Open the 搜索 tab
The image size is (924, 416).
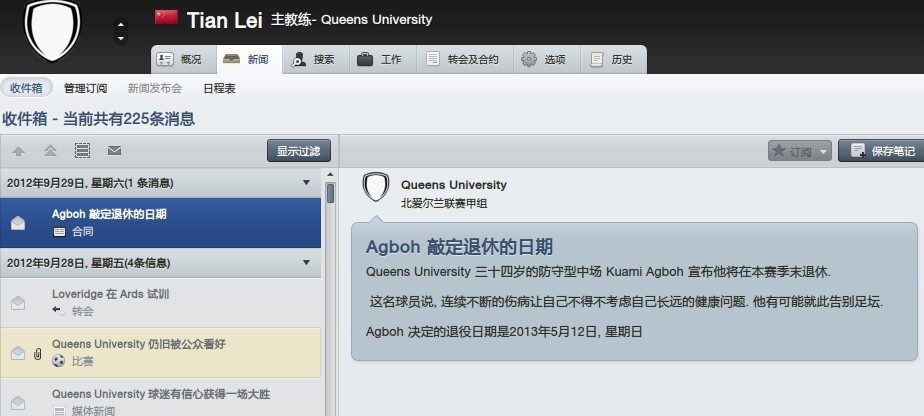pyautogui.click(x=316, y=59)
